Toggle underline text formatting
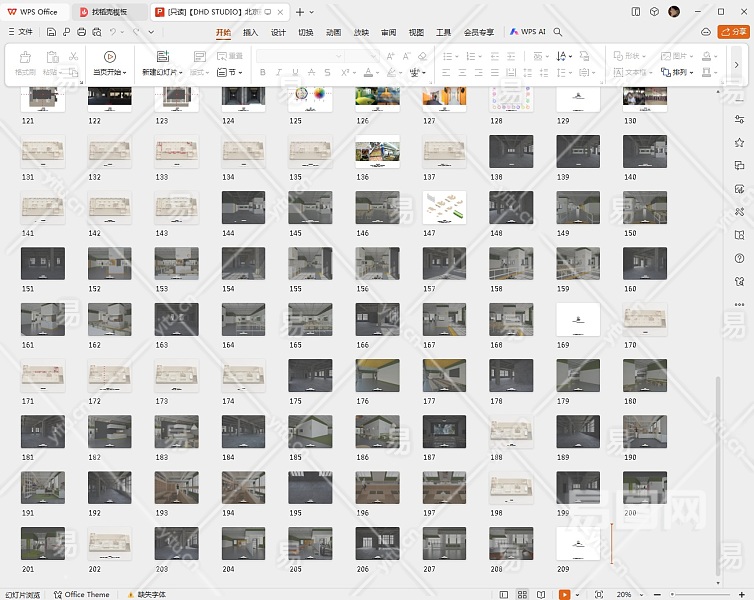Screen dimensions: 754x600 [296, 73]
